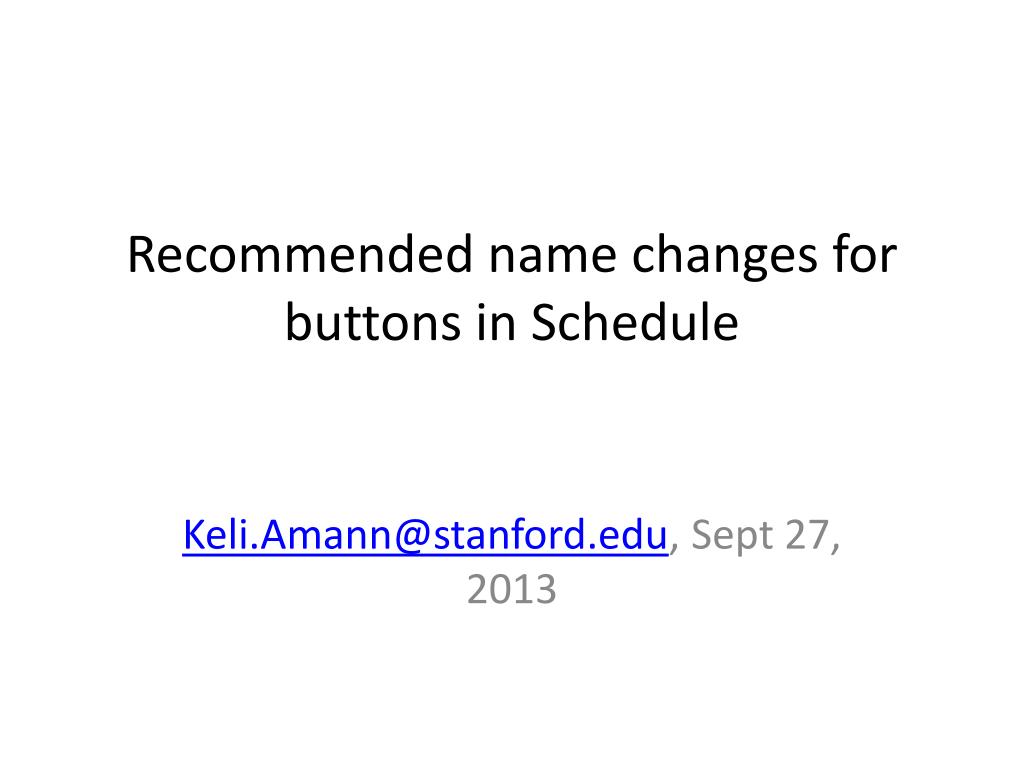1024x768 pixels.
Task: Click the letter "S" in "Schedule"
Action: [x=543, y=323]
